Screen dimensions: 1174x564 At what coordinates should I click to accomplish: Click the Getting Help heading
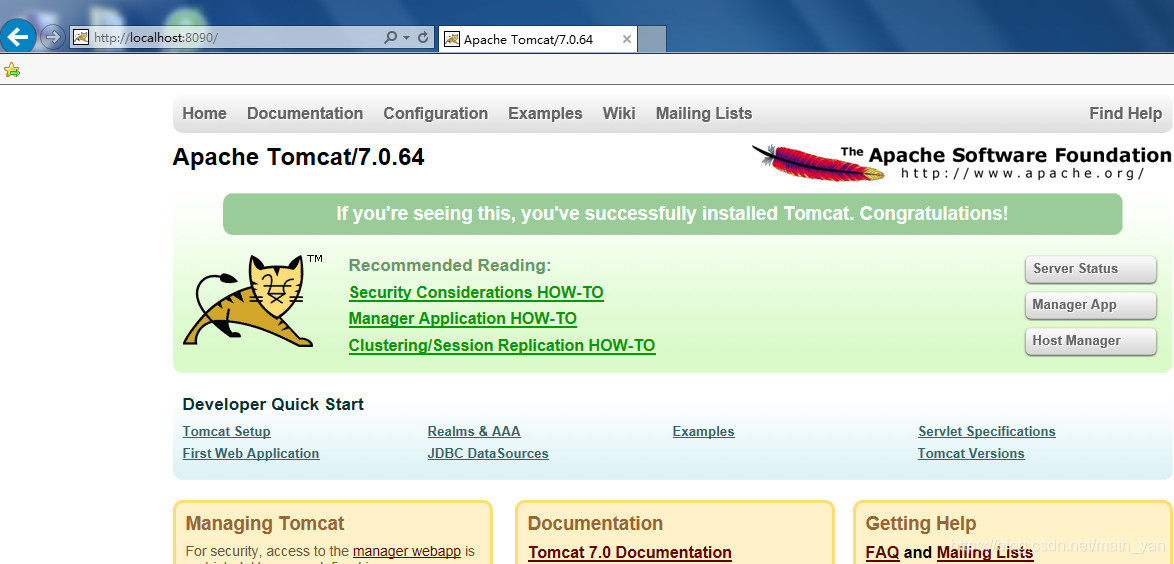pos(921,523)
